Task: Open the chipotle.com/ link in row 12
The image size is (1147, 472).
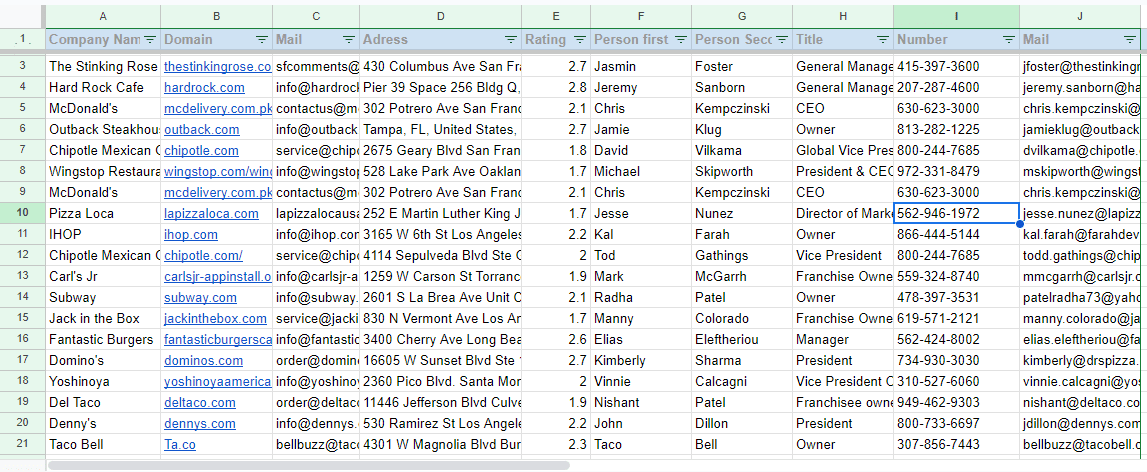Action: [203, 255]
